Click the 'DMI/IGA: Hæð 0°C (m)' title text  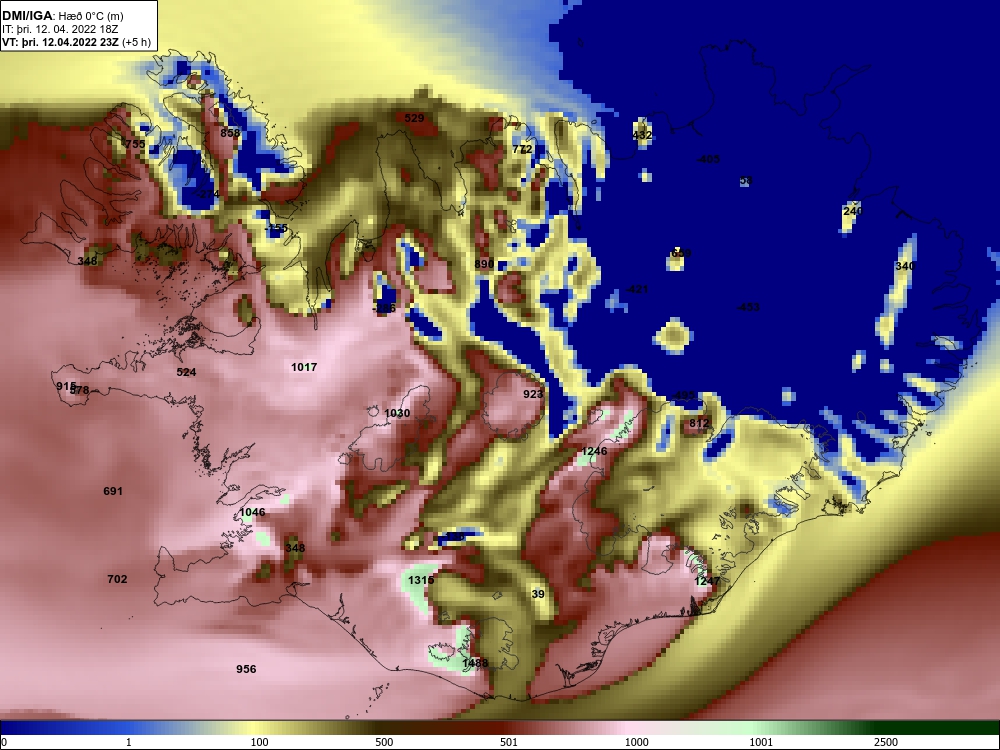click(x=62, y=16)
